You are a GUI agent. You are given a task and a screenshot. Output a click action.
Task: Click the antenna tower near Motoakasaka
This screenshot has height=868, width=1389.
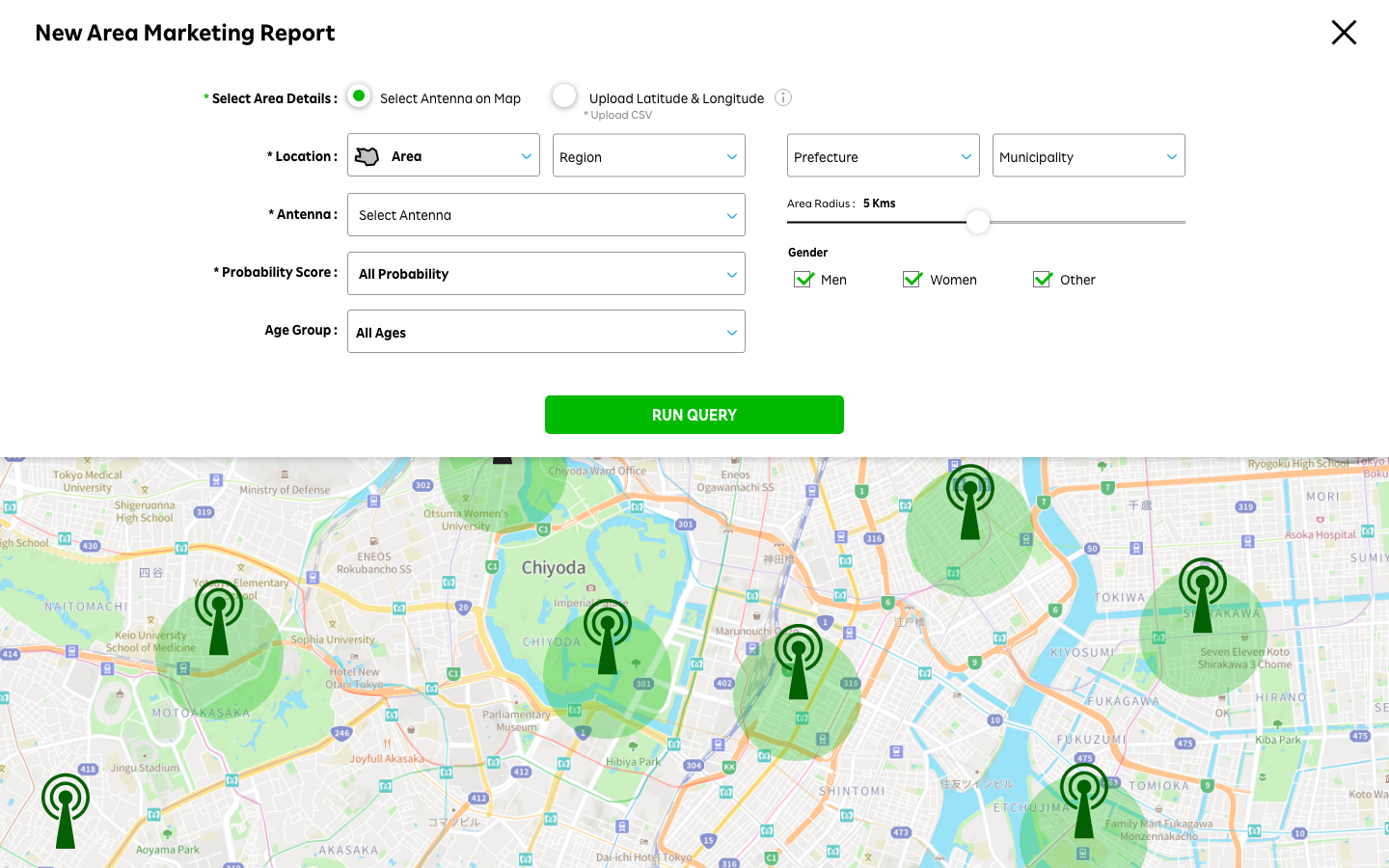219,617
